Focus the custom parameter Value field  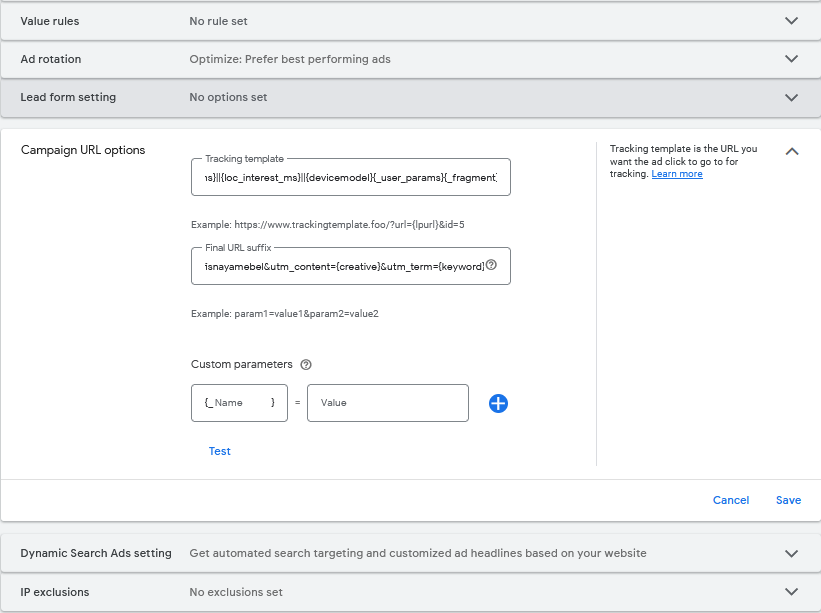[387, 403]
